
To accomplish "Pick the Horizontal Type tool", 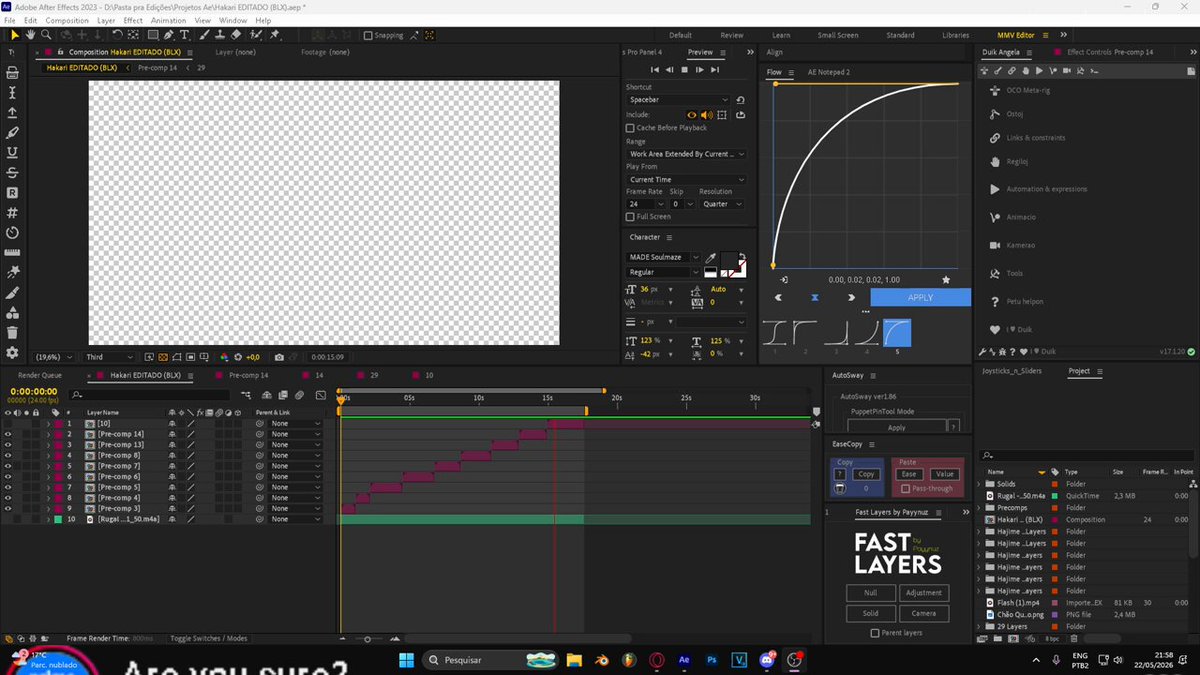I will point(184,35).
